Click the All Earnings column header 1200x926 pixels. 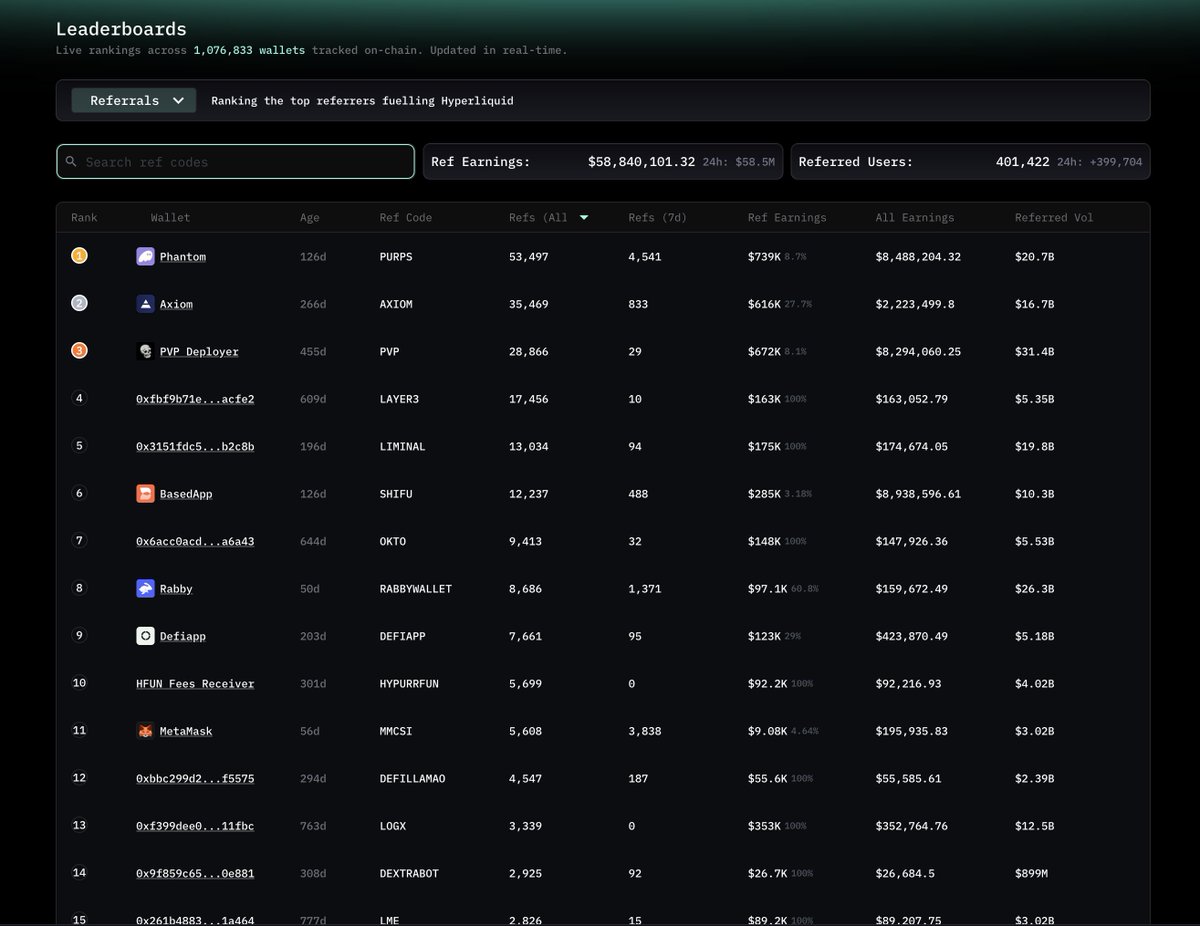915,217
